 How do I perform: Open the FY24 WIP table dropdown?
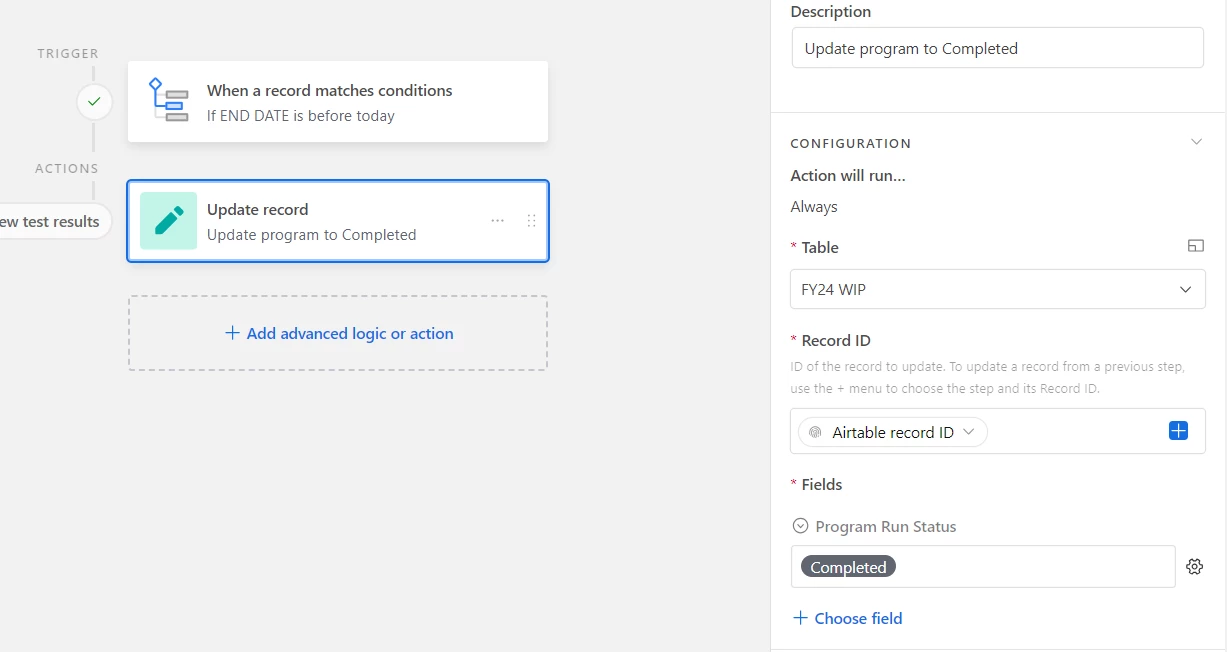click(x=997, y=290)
